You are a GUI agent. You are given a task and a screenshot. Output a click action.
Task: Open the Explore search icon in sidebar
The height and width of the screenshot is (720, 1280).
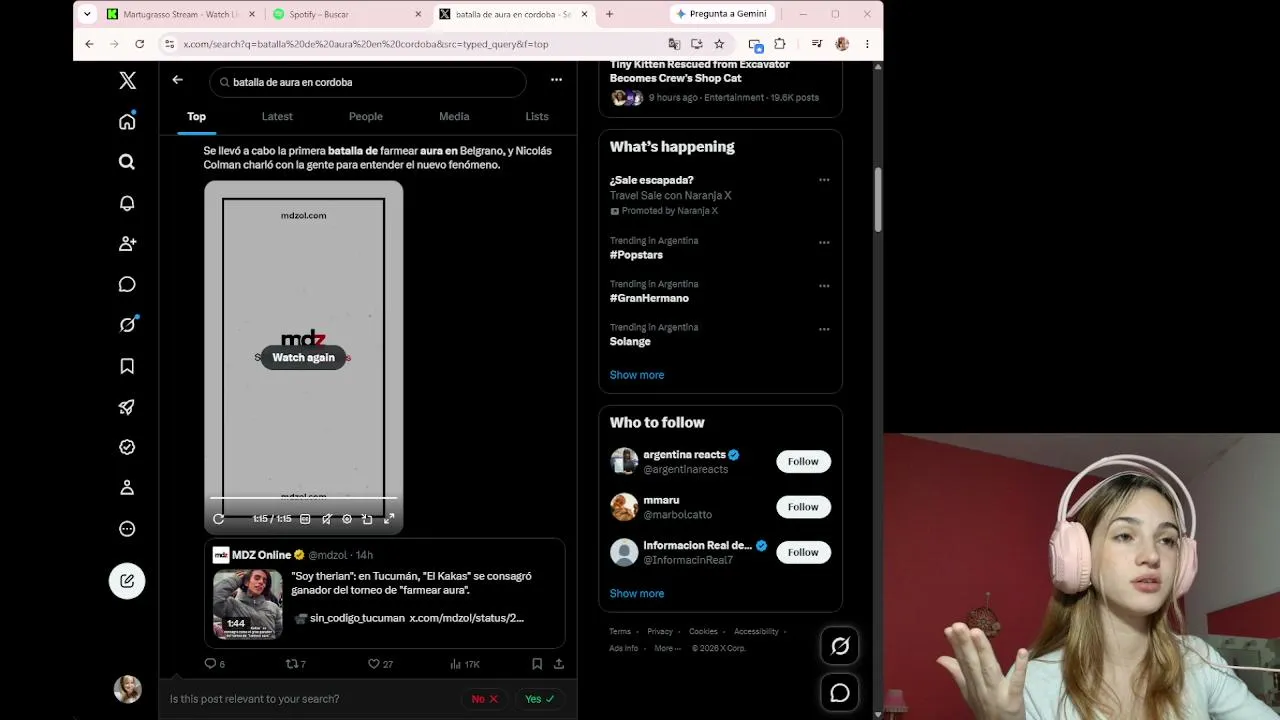tap(127, 162)
